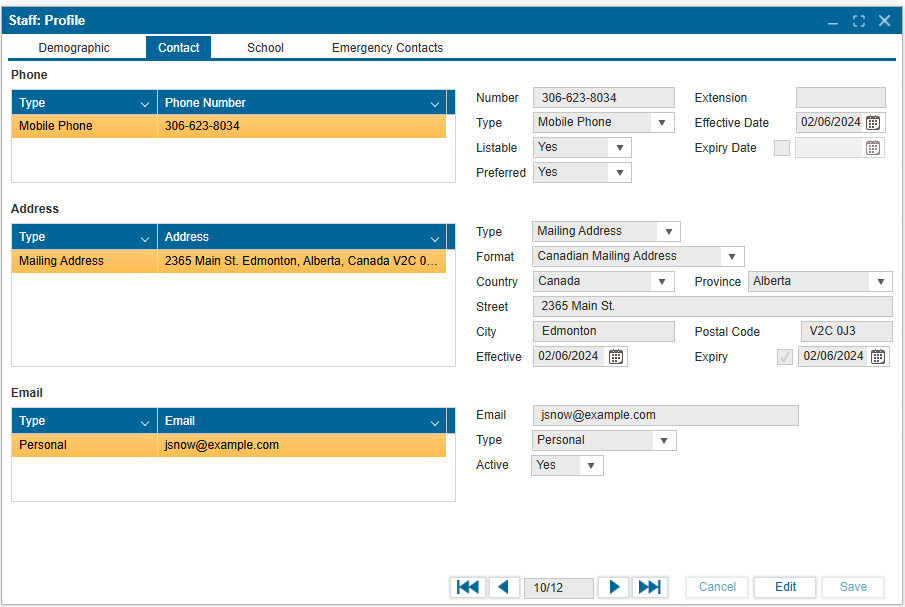The width and height of the screenshot is (905, 607).
Task: Open the phone Expiry Date calendar picker
Action: click(873, 148)
